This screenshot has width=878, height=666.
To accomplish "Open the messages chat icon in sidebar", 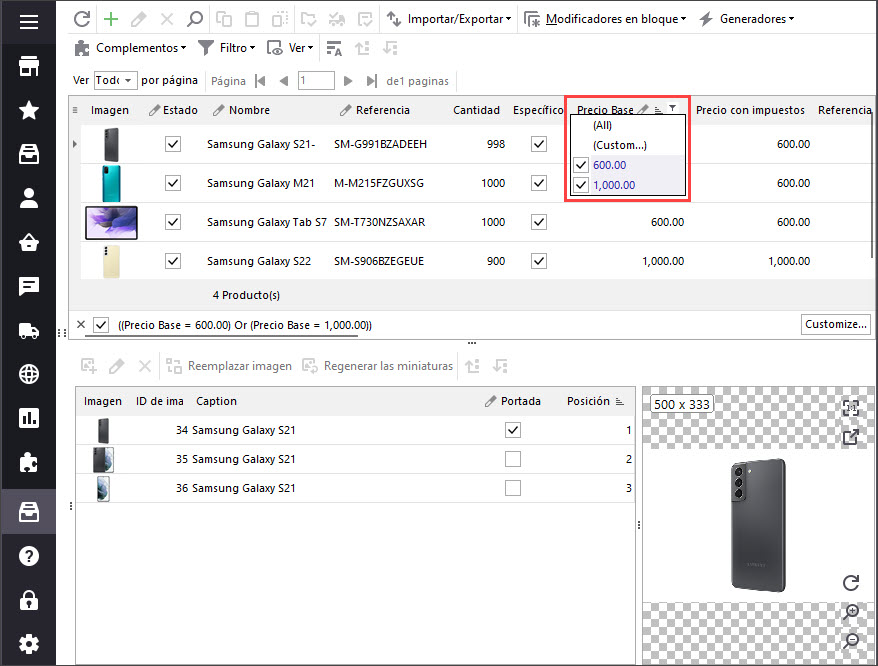I will 29,286.
